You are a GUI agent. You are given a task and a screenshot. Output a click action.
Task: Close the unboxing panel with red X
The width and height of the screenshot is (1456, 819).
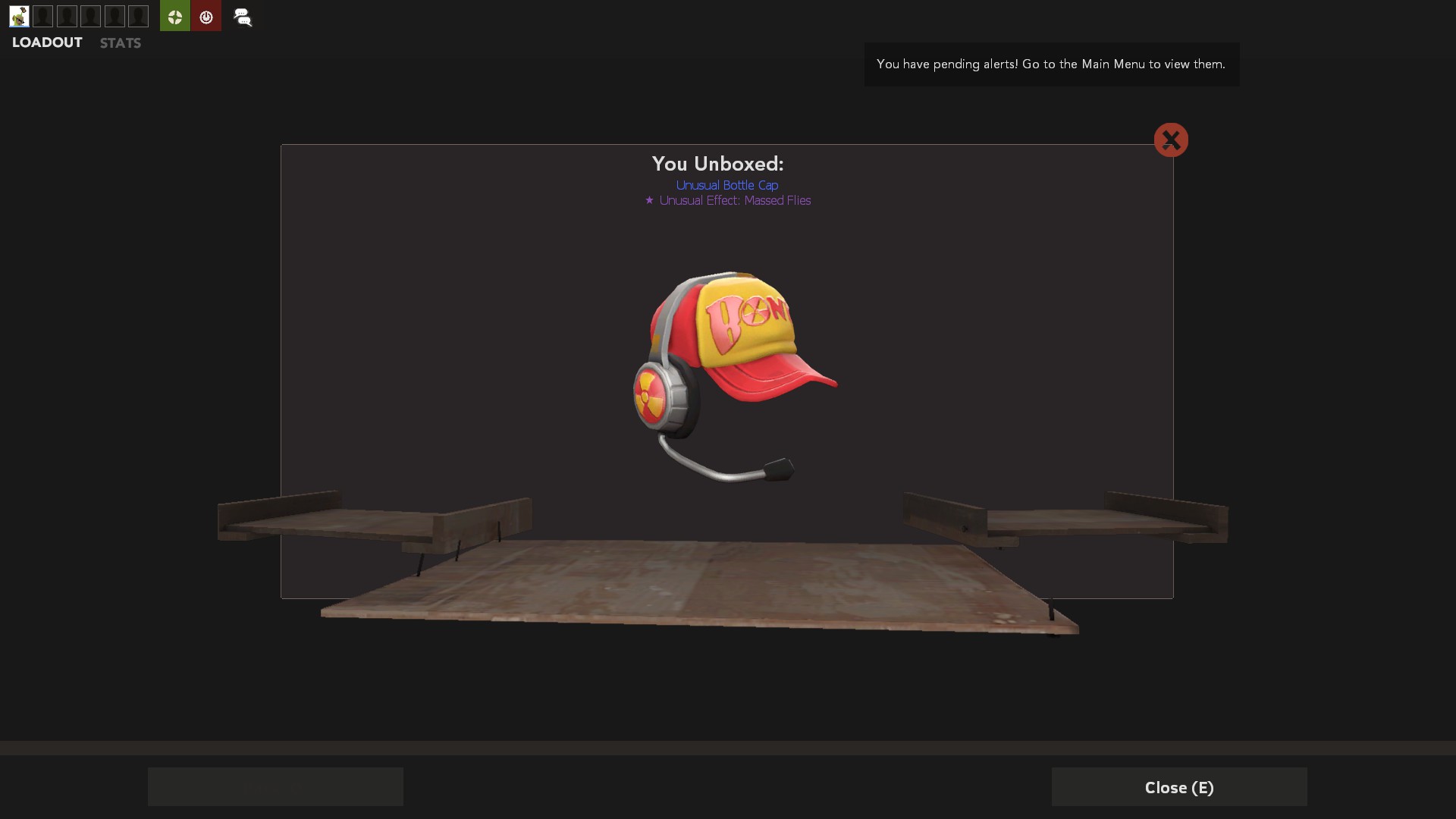[x=1170, y=140]
